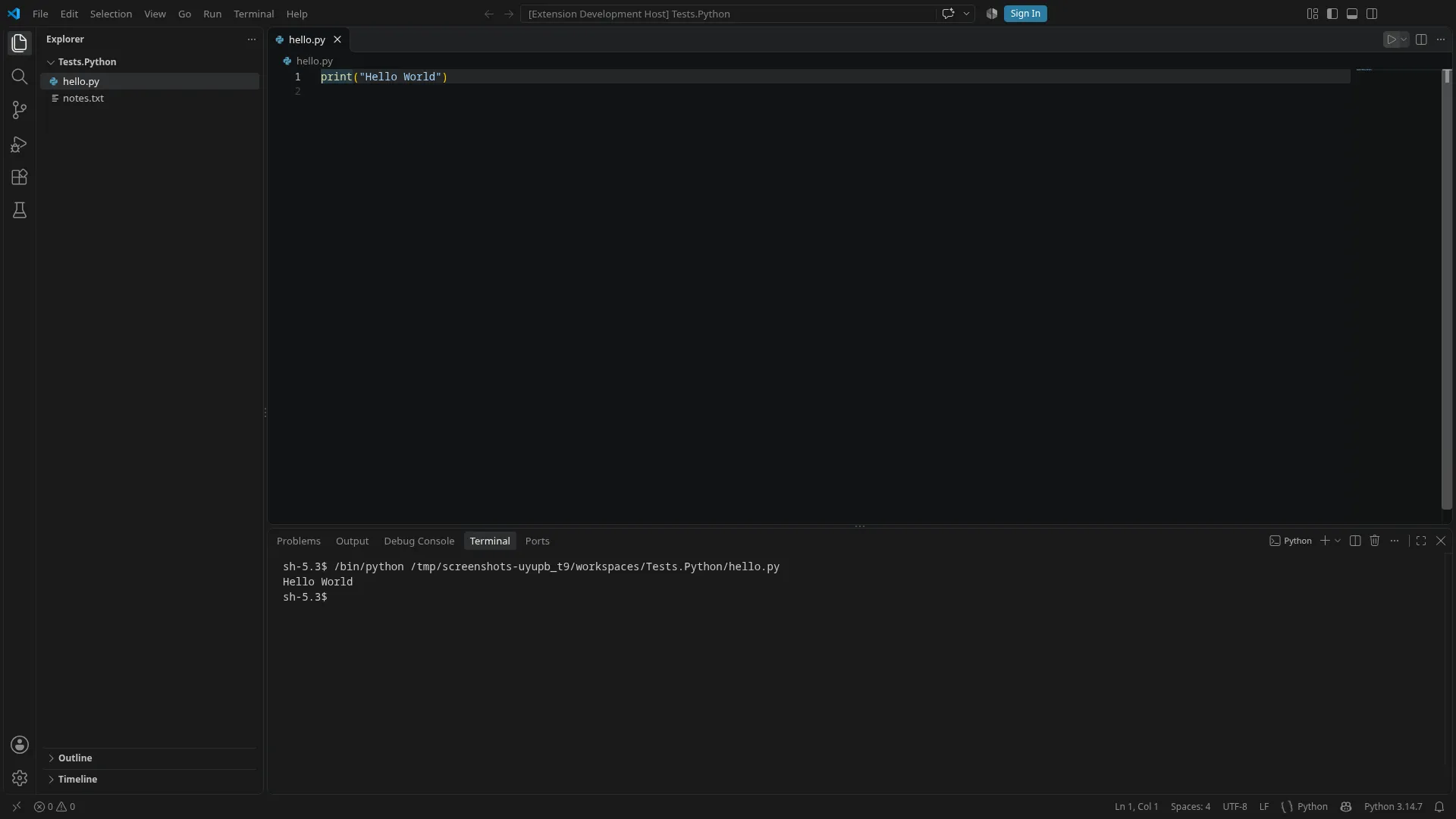This screenshot has height=819, width=1456.
Task: Click the Sign In button
Action: (1025, 14)
